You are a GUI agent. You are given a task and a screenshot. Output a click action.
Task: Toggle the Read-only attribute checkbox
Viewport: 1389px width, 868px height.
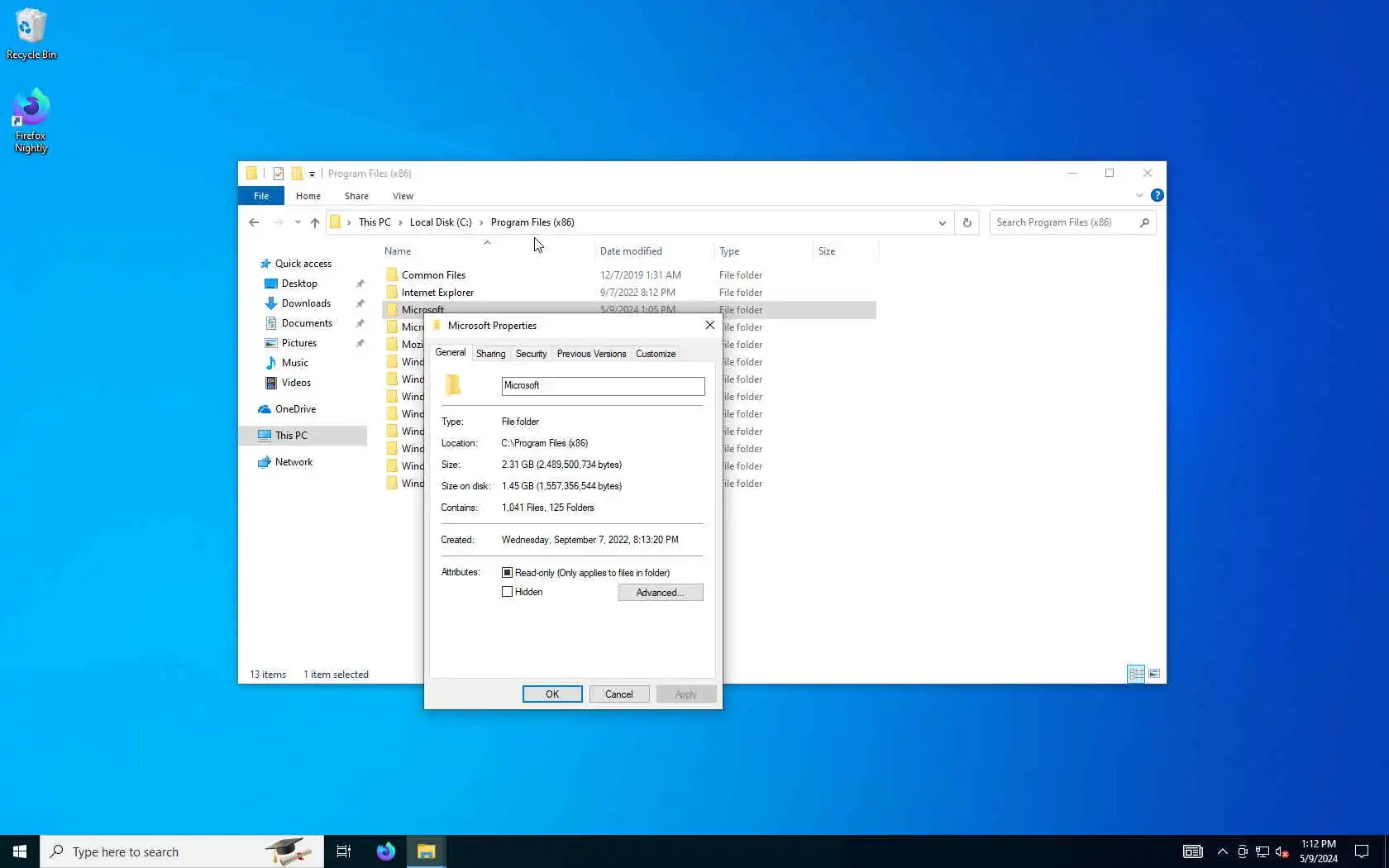507,572
